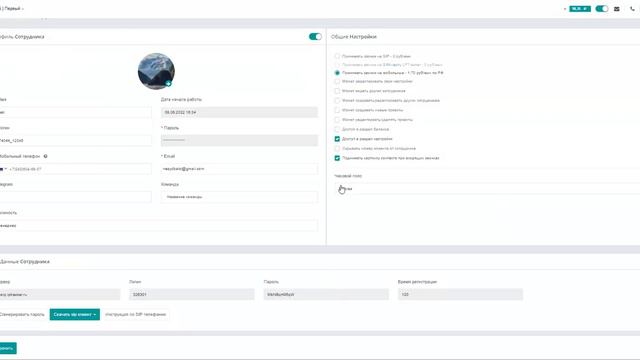Click the Telegram input field
Viewport: 640px width, 360px height.
76,197
